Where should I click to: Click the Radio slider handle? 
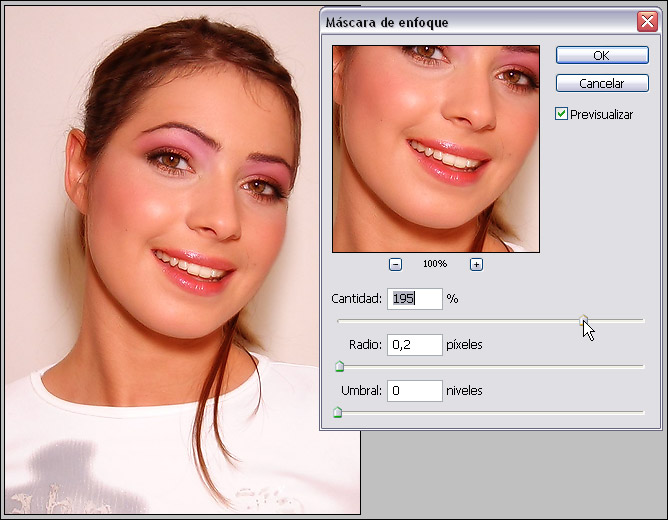(339, 366)
